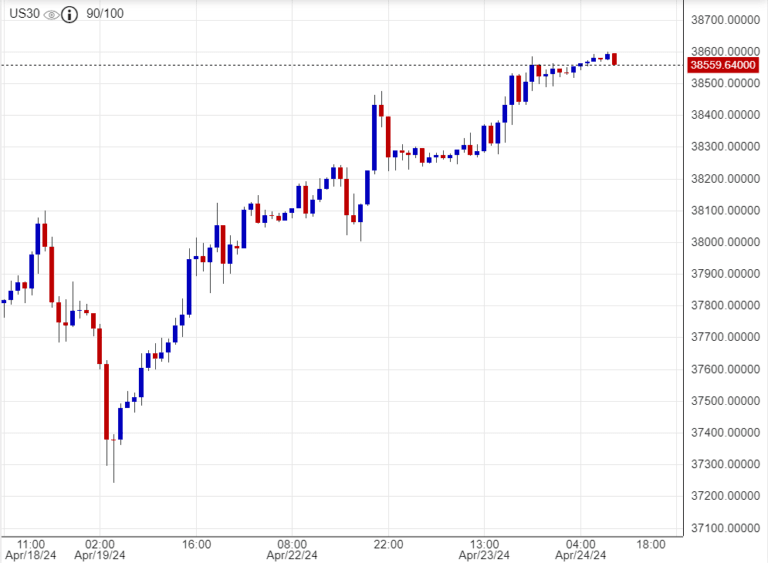Click the last red candle at chart's right edge

pyautogui.click(x=614, y=59)
